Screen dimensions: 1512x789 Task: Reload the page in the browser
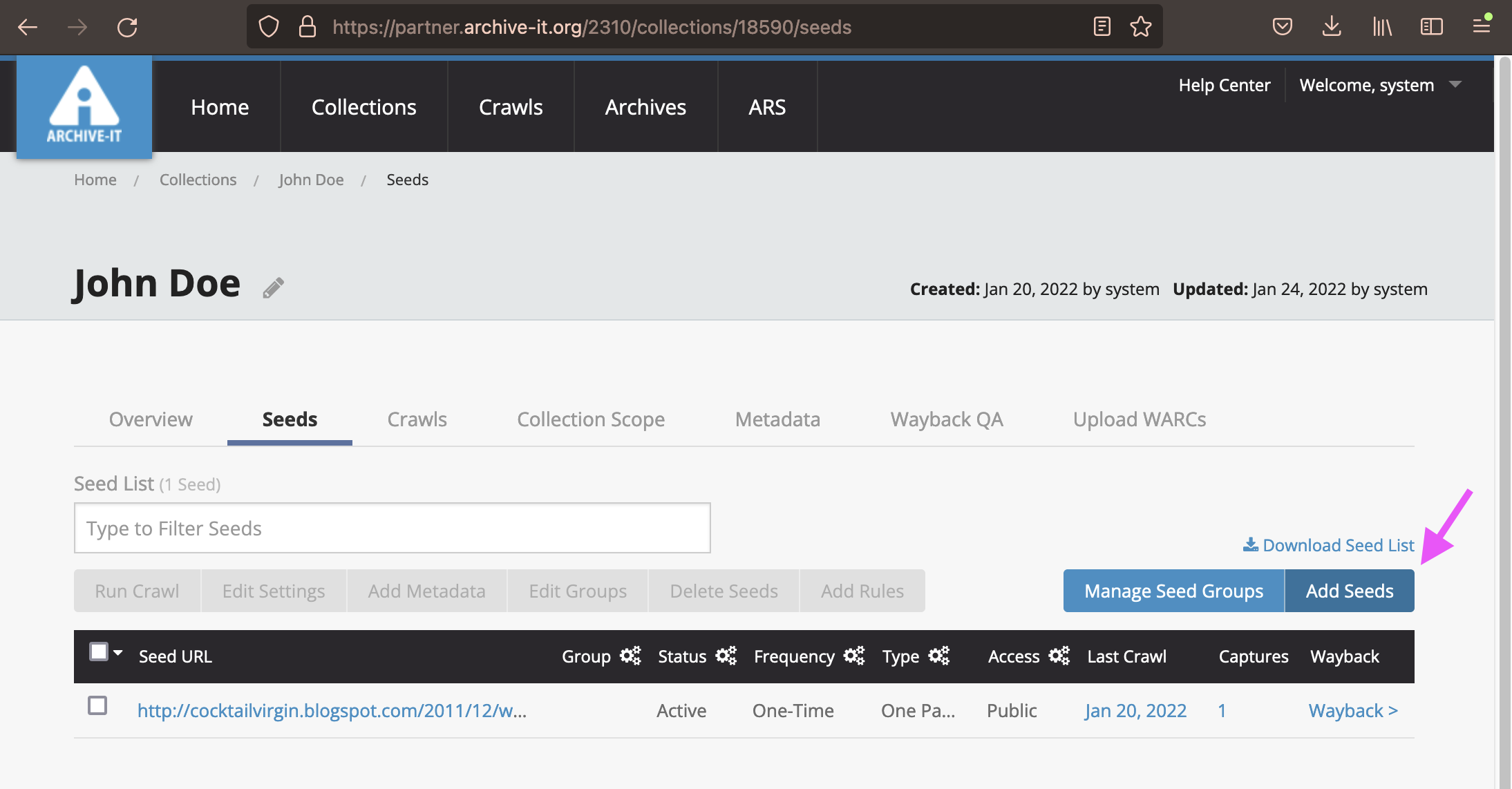coord(127,27)
